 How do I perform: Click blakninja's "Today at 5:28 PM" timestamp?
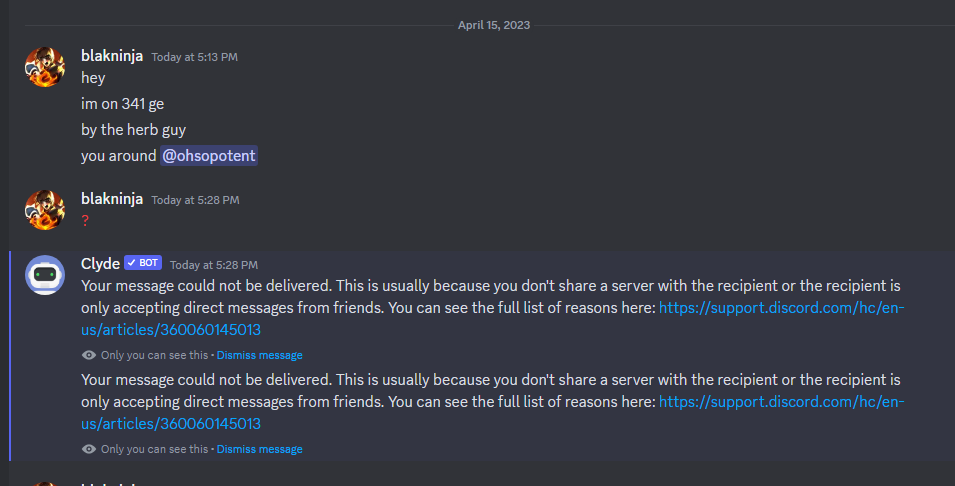coord(195,200)
